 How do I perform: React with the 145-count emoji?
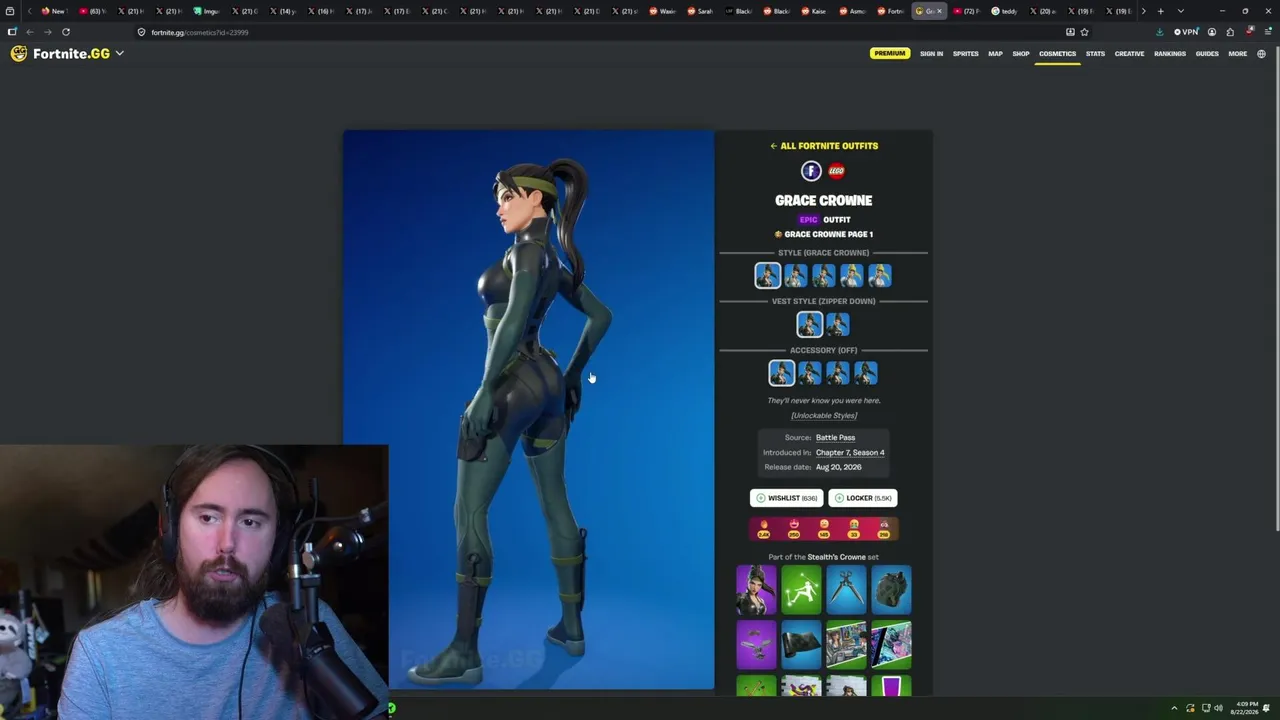(824, 528)
